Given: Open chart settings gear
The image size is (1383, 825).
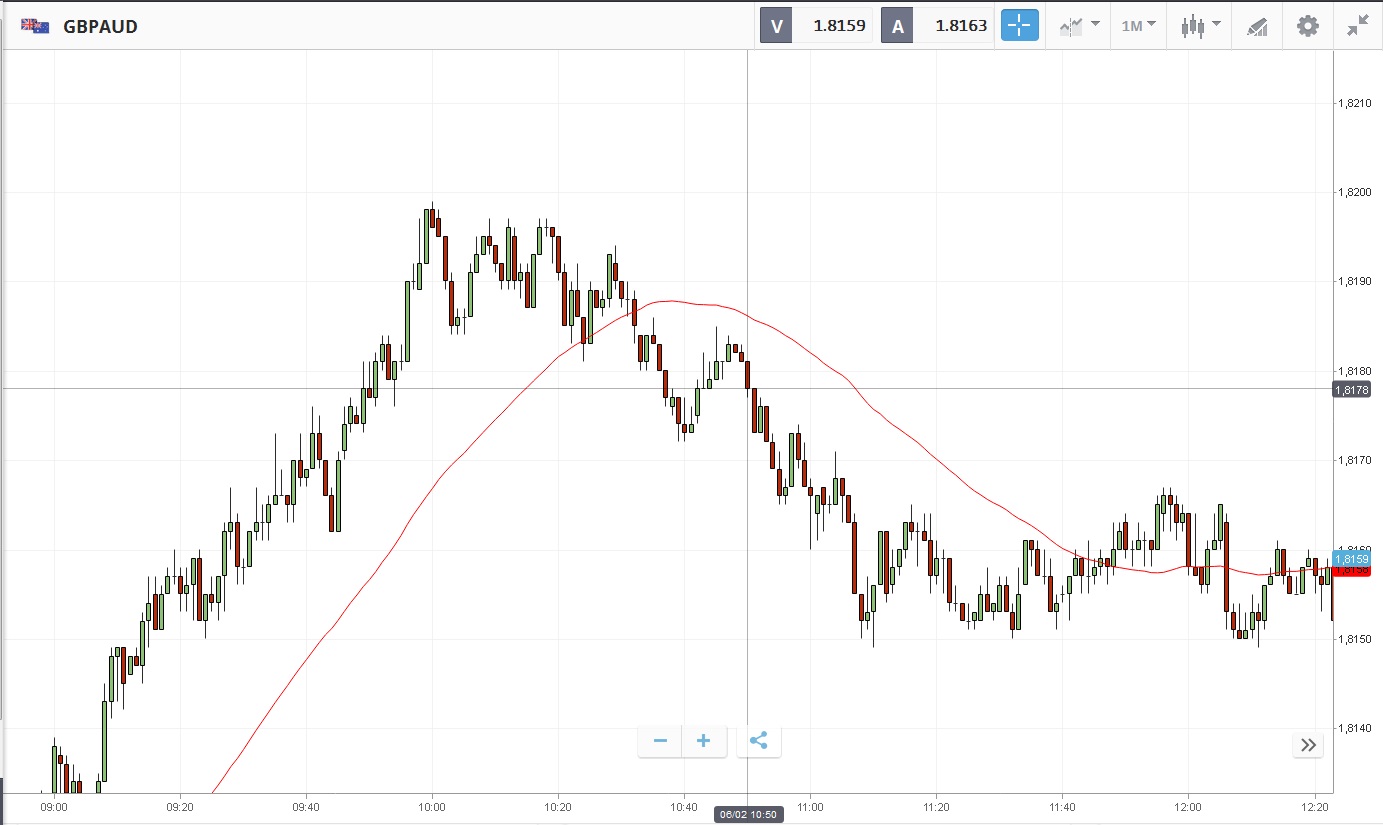Looking at the screenshot, I should tap(1308, 26).
